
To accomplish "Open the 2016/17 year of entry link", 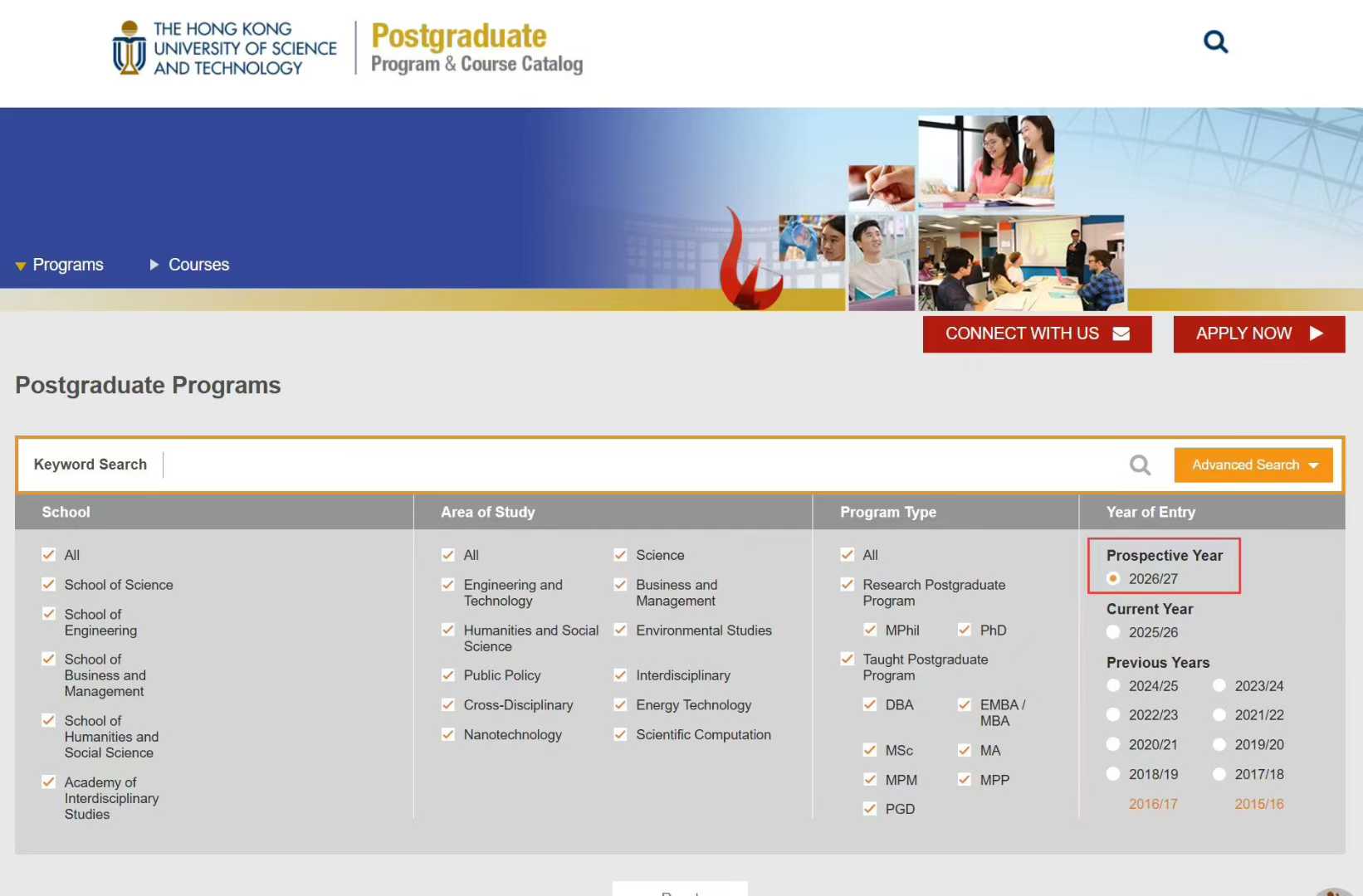I will [x=1152, y=804].
